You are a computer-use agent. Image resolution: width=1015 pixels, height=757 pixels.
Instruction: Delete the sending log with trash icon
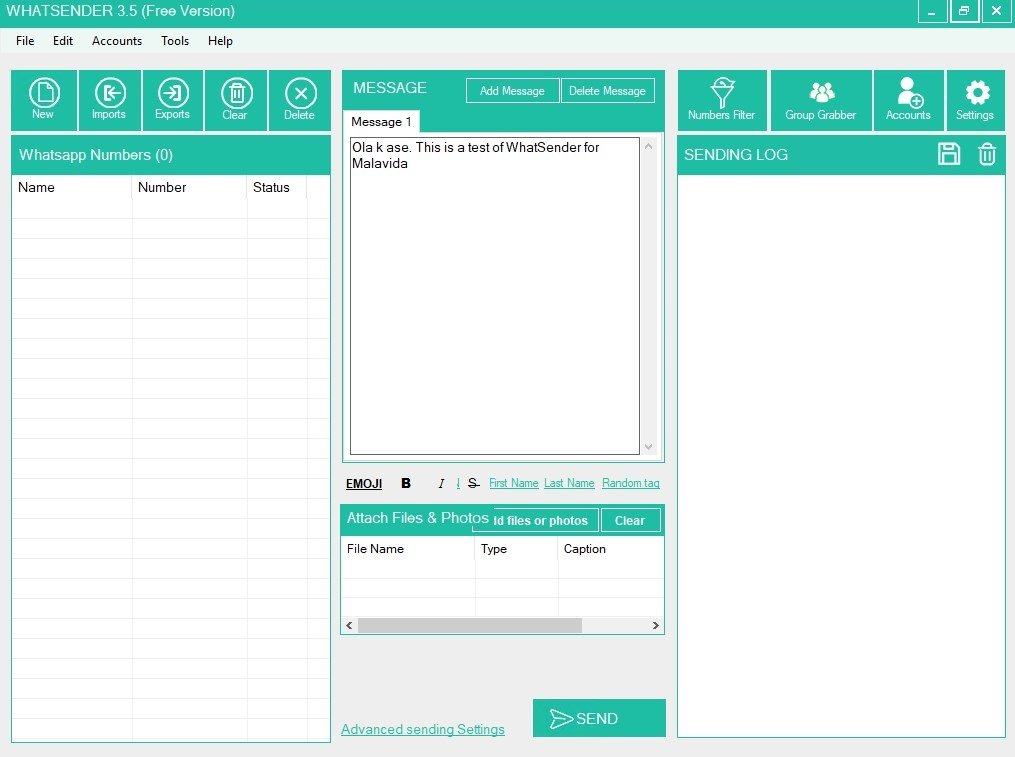(x=987, y=154)
